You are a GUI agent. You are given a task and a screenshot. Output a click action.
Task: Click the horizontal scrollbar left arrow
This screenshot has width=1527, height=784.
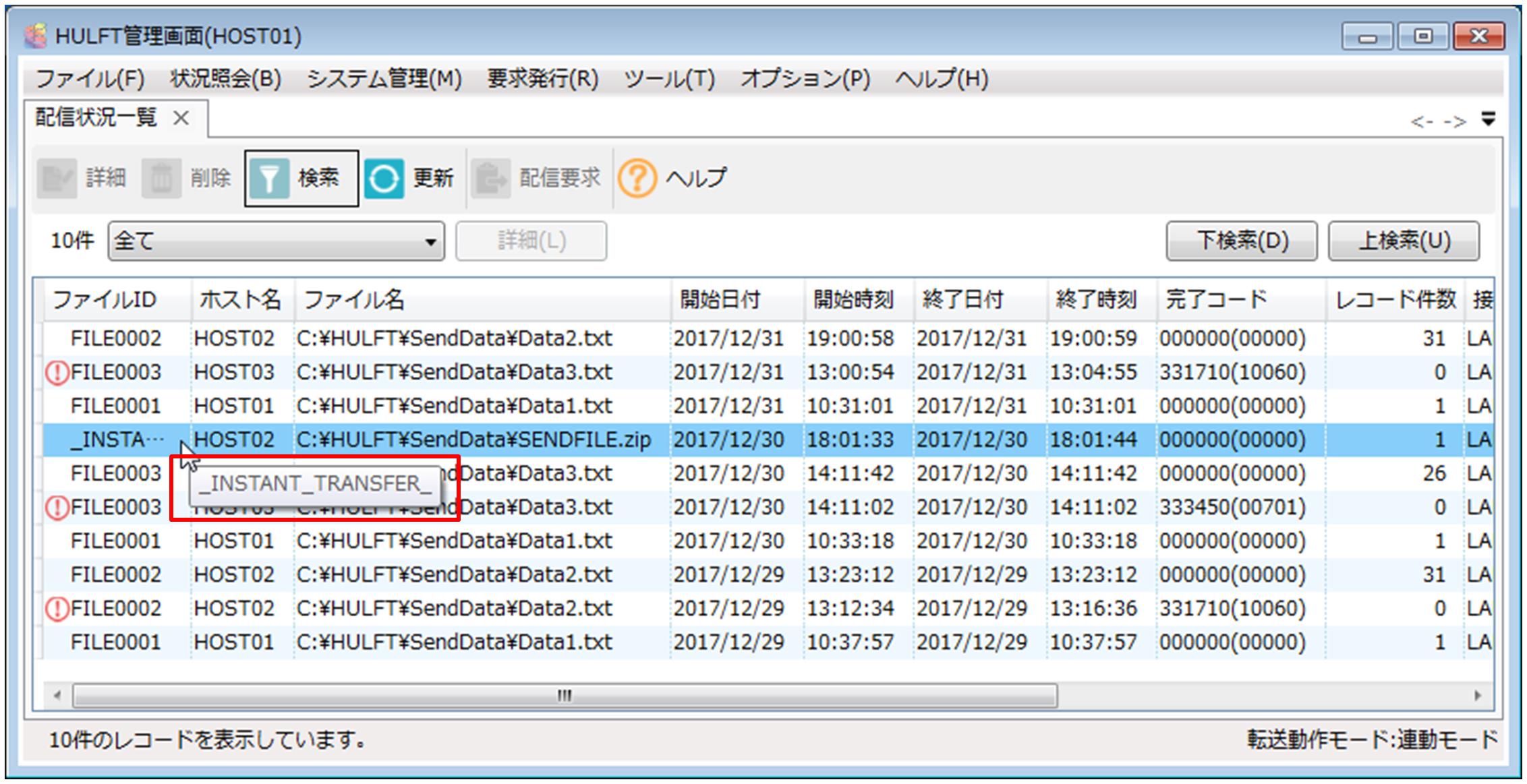57,695
